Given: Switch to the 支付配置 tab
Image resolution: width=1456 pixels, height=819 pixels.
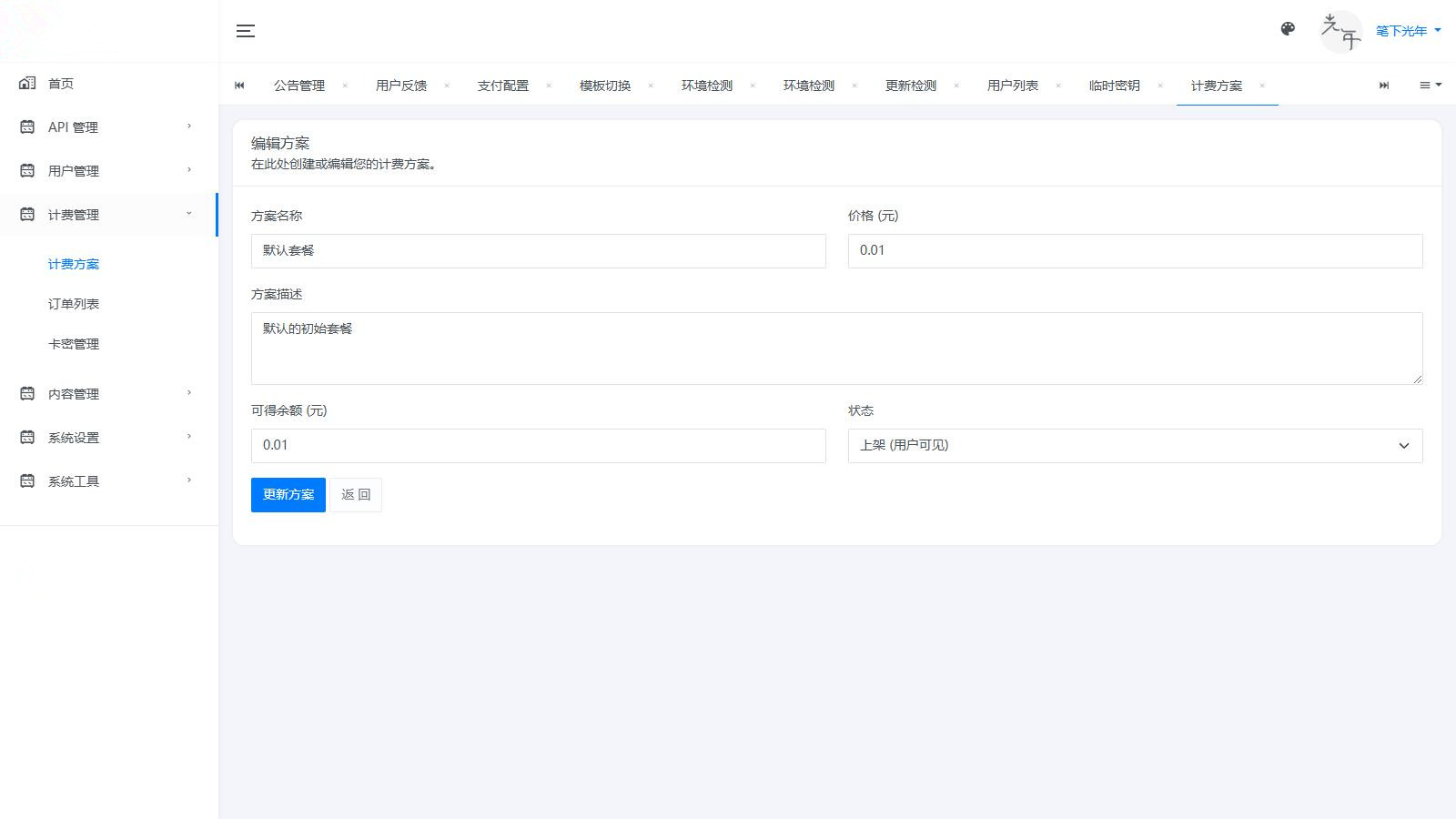Looking at the screenshot, I should click(x=502, y=86).
